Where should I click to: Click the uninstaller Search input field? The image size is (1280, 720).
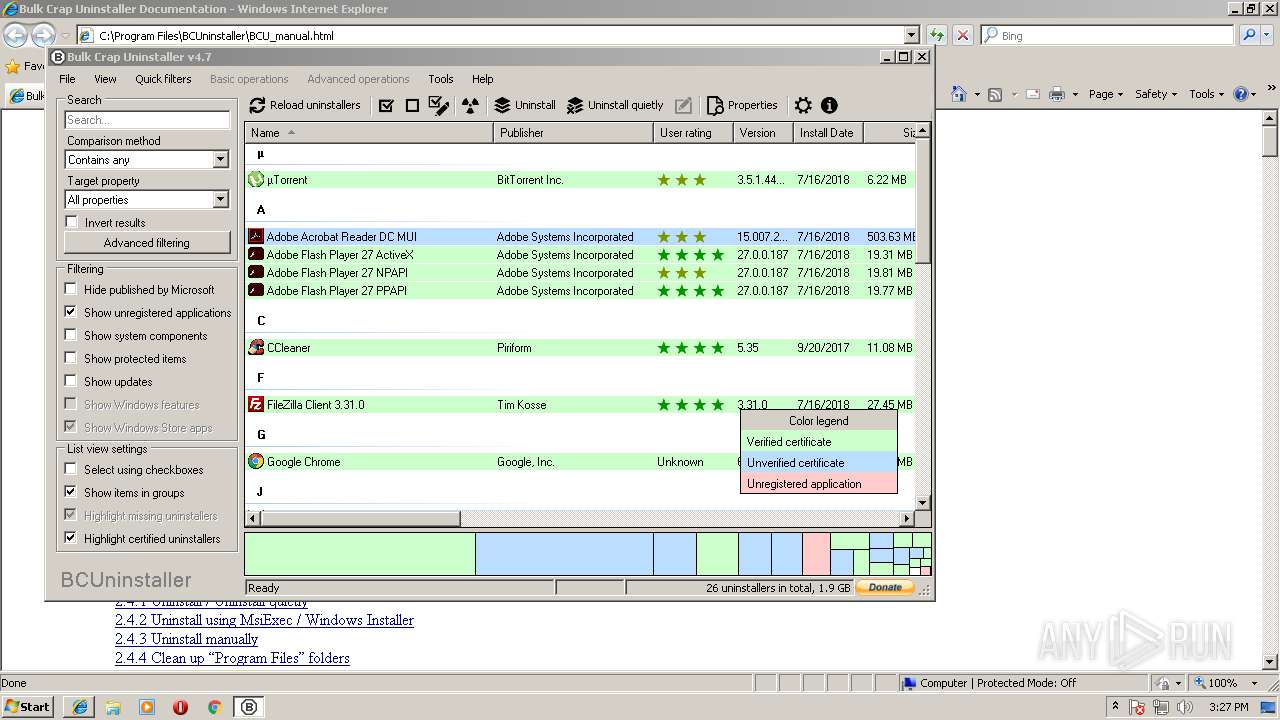pyautogui.click(x=147, y=120)
